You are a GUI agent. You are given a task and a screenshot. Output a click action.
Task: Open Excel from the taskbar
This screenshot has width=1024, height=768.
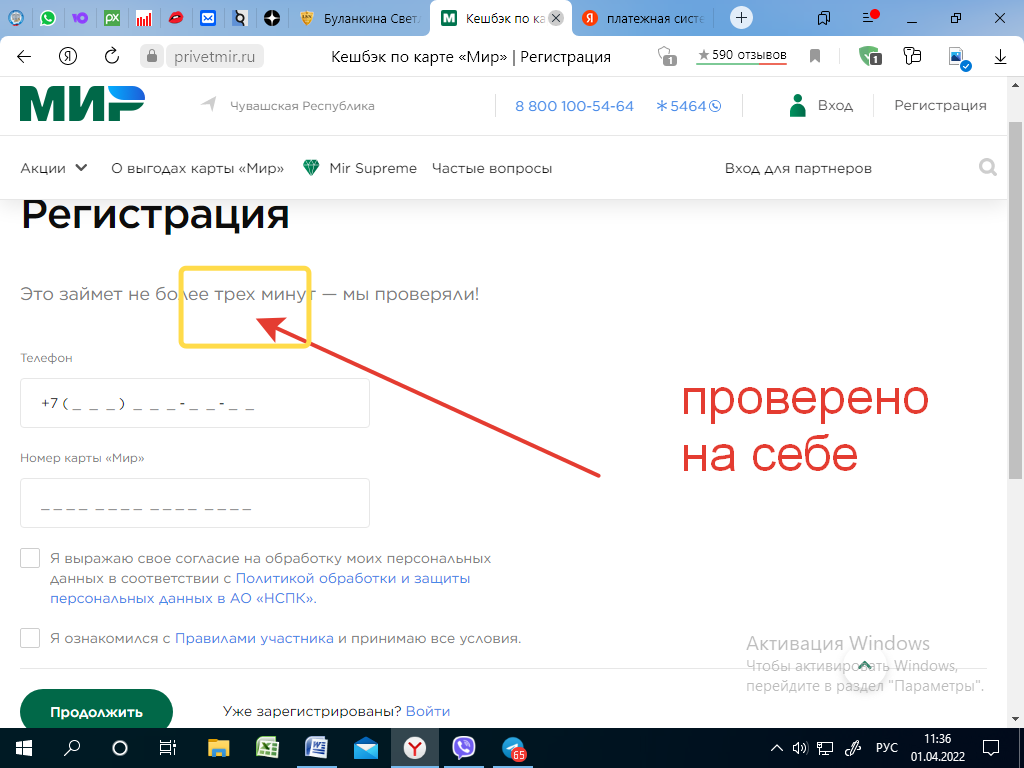(x=266, y=748)
